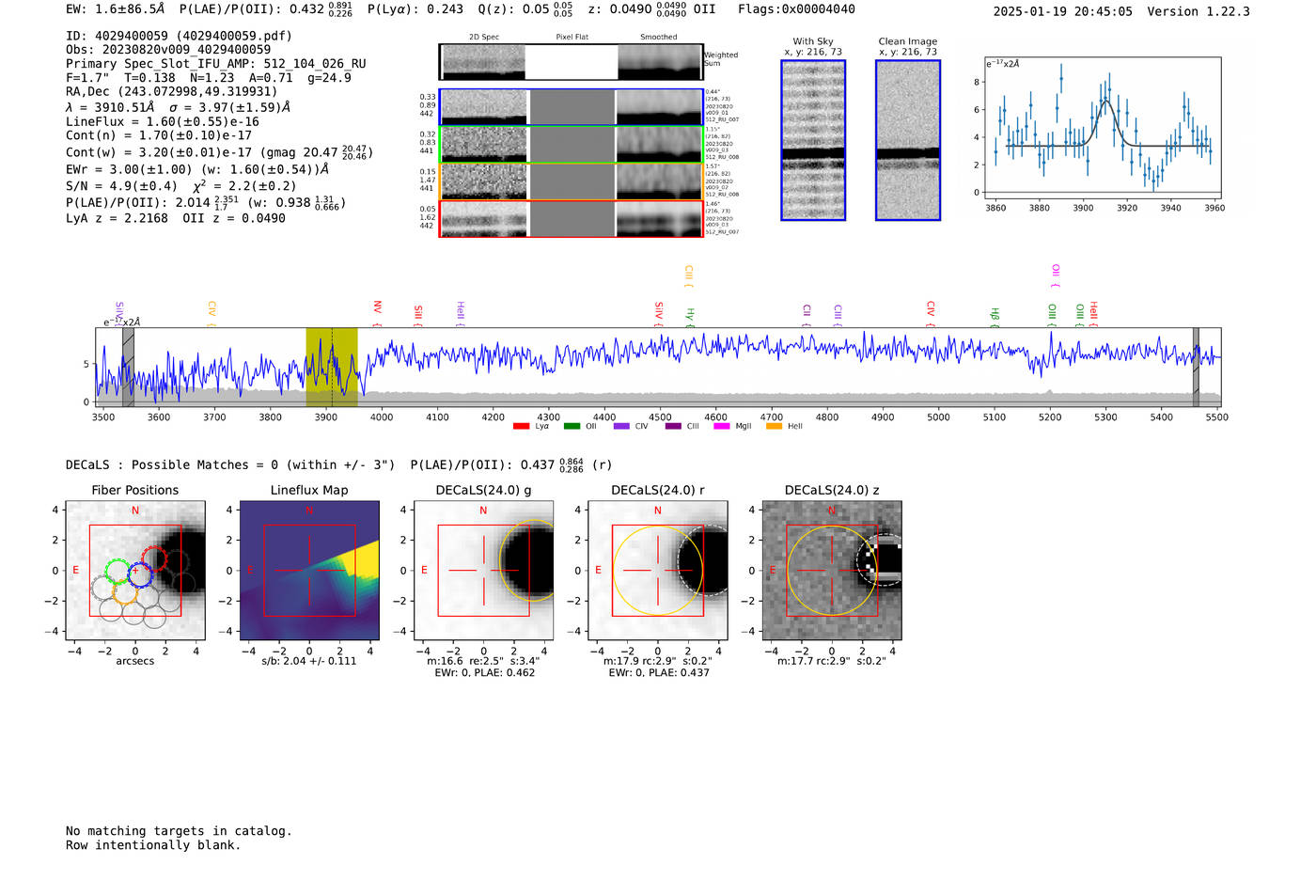Screen dimensions: 1316x896
Task: Click the magenta MgII legend swatch
Action: coord(722,427)
